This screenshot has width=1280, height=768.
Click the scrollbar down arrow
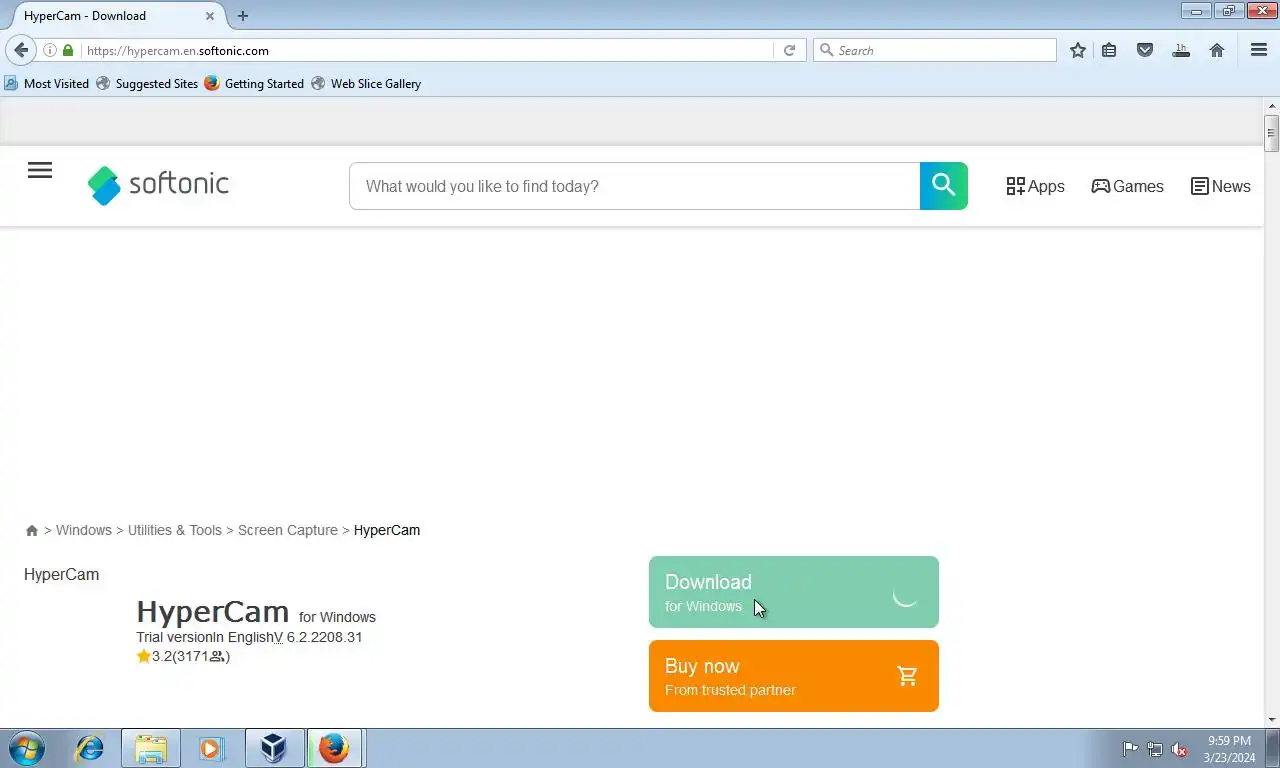pos(1271,719)
